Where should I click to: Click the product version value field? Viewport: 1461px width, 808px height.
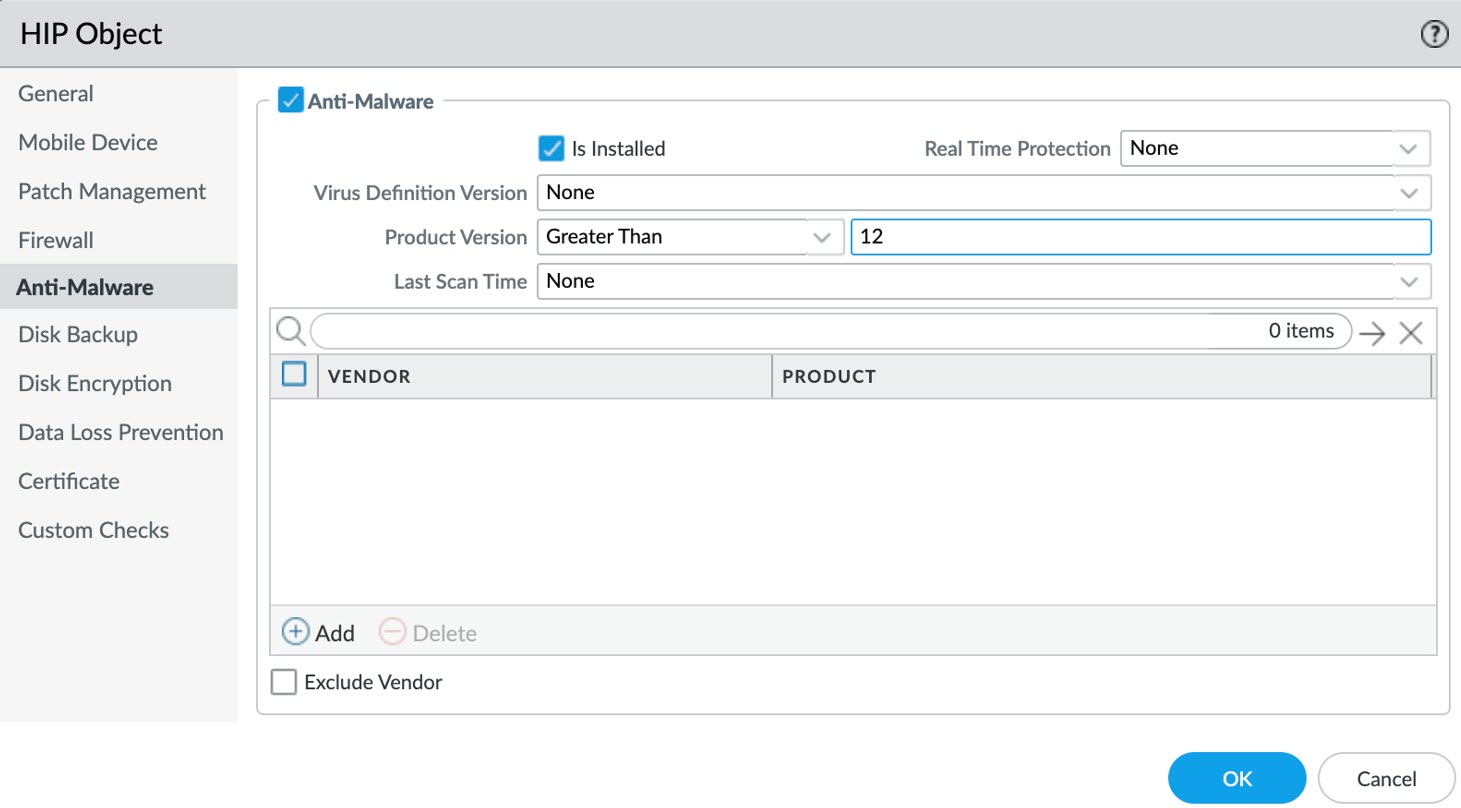(1140, 237)
